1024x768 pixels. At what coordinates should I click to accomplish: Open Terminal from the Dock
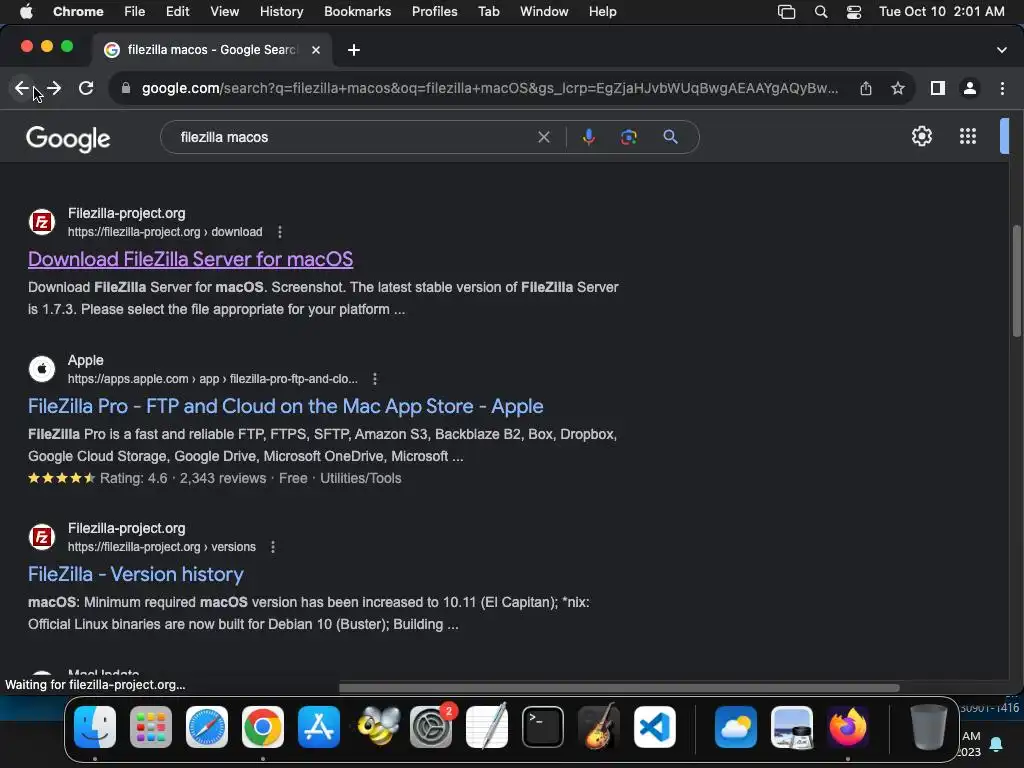pos(543,727)
